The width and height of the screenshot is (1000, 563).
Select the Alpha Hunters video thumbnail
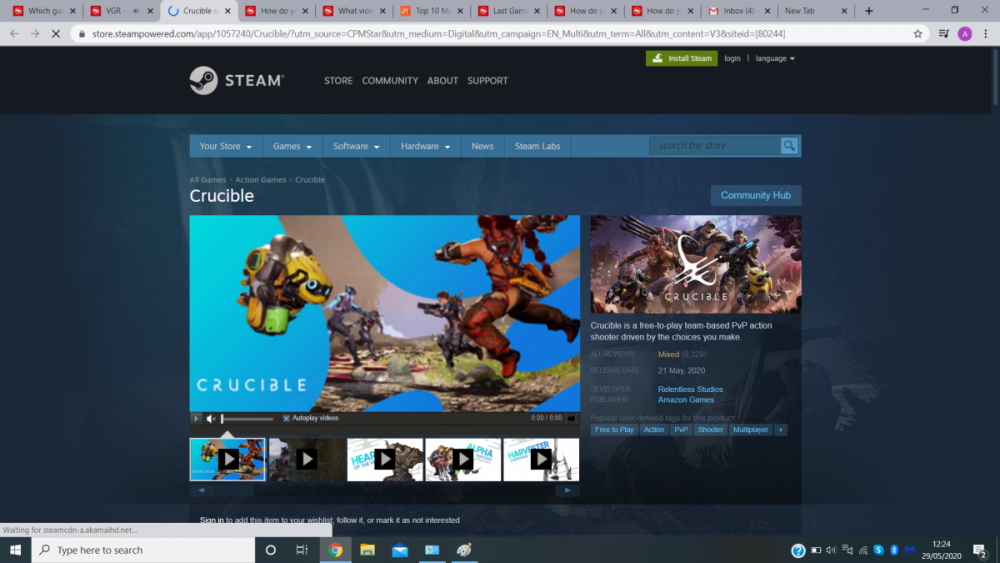(x=463, y=459)
